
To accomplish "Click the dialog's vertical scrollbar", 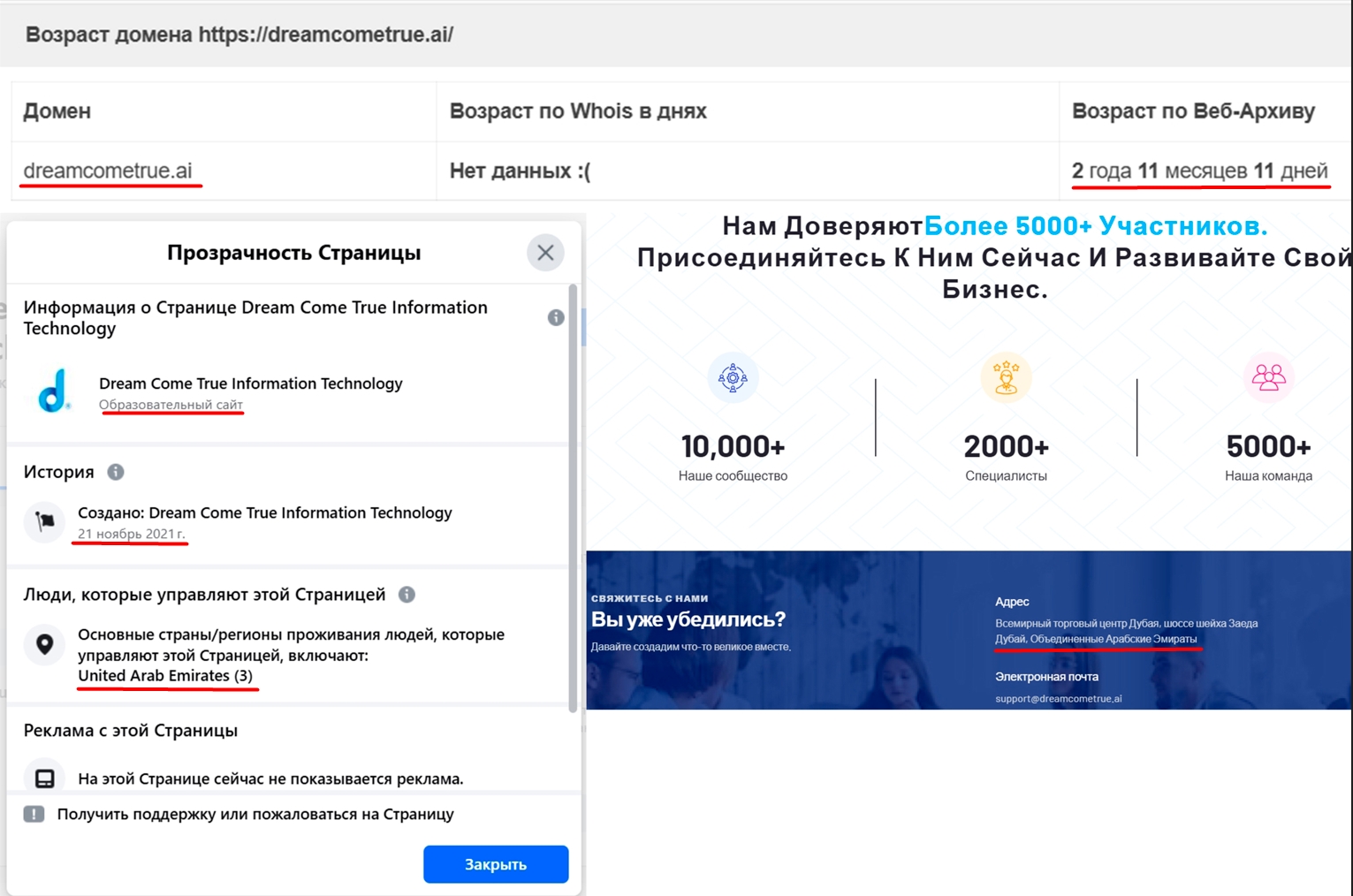I will (573, 497).
